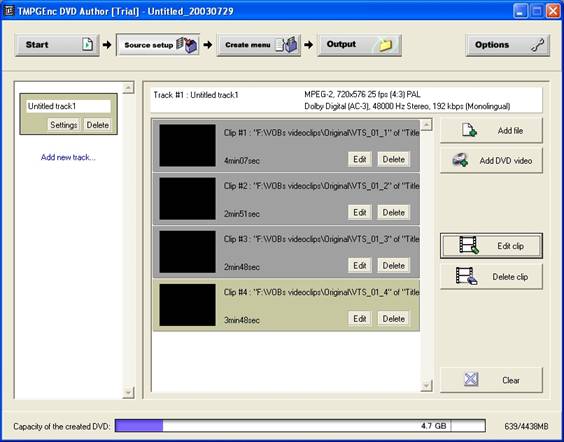Click the Add DVD video disc icon
564x442 pixels.
460,160
